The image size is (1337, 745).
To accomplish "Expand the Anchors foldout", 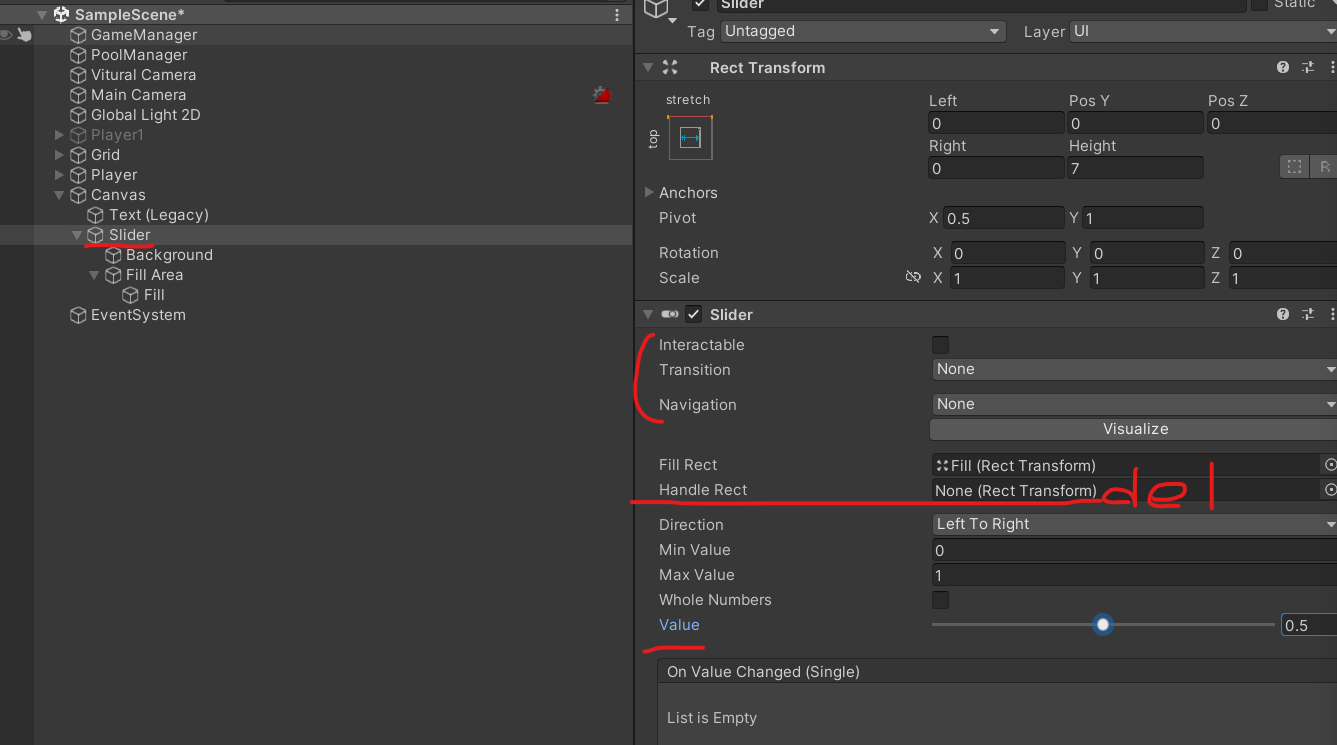I will click(x=650, y=193).
